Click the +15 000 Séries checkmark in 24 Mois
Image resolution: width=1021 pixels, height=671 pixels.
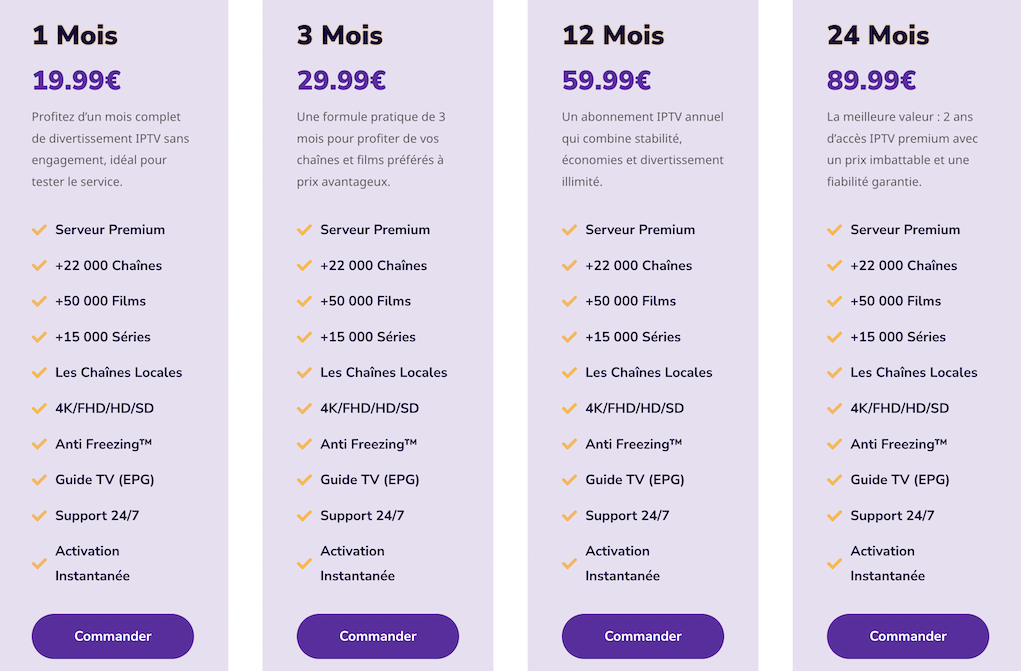click(835, 337)
